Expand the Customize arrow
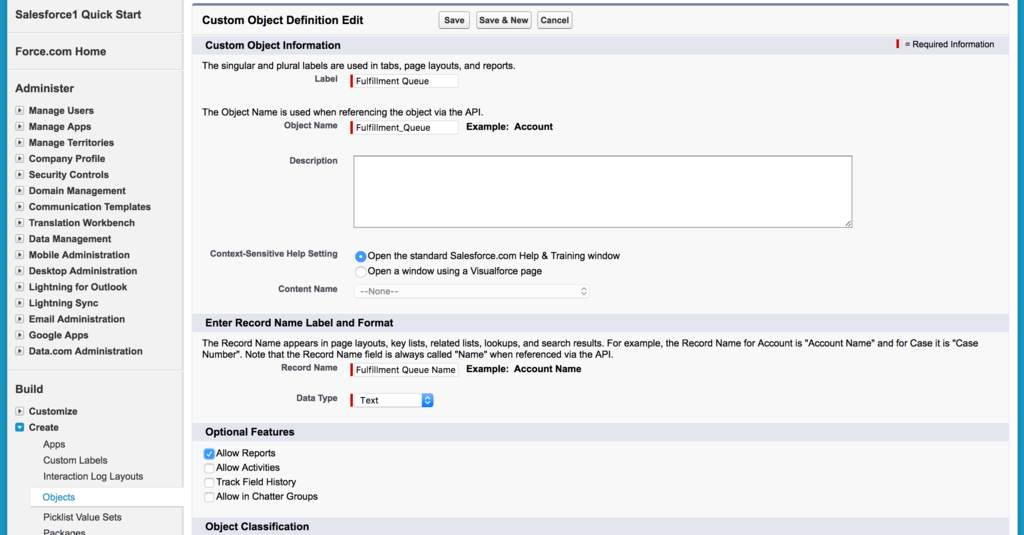The width and height of the screenshot is (1024, 535). click(x=20, y=411)
